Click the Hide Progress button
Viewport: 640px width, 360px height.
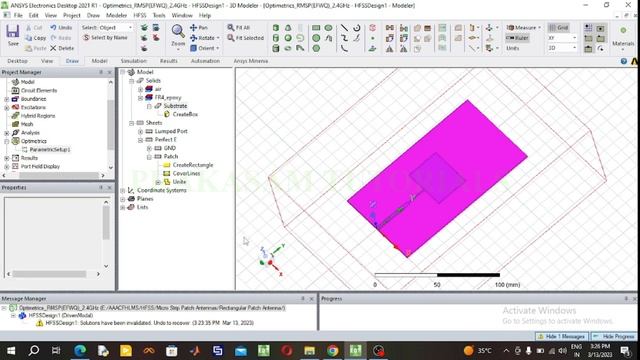coord(614,336)
